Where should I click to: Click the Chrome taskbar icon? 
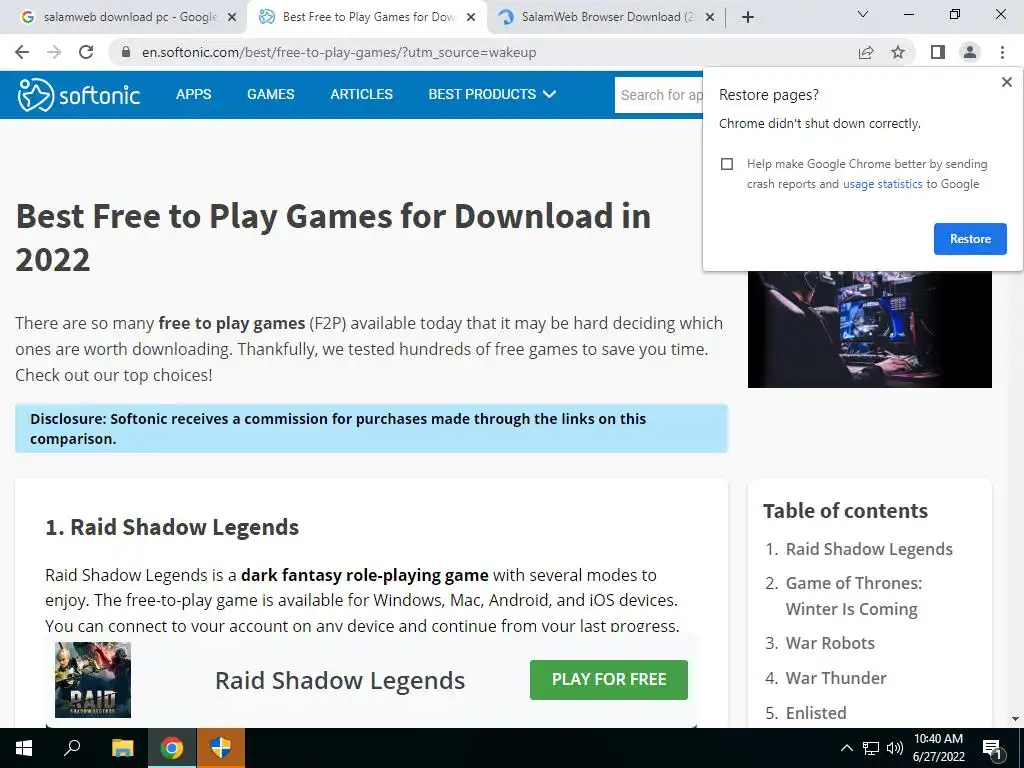[172, 748]
